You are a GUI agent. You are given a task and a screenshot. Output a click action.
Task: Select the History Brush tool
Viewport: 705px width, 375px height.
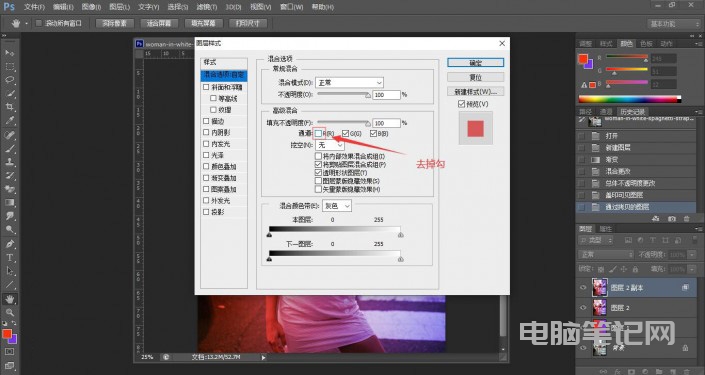pos(9,175)
